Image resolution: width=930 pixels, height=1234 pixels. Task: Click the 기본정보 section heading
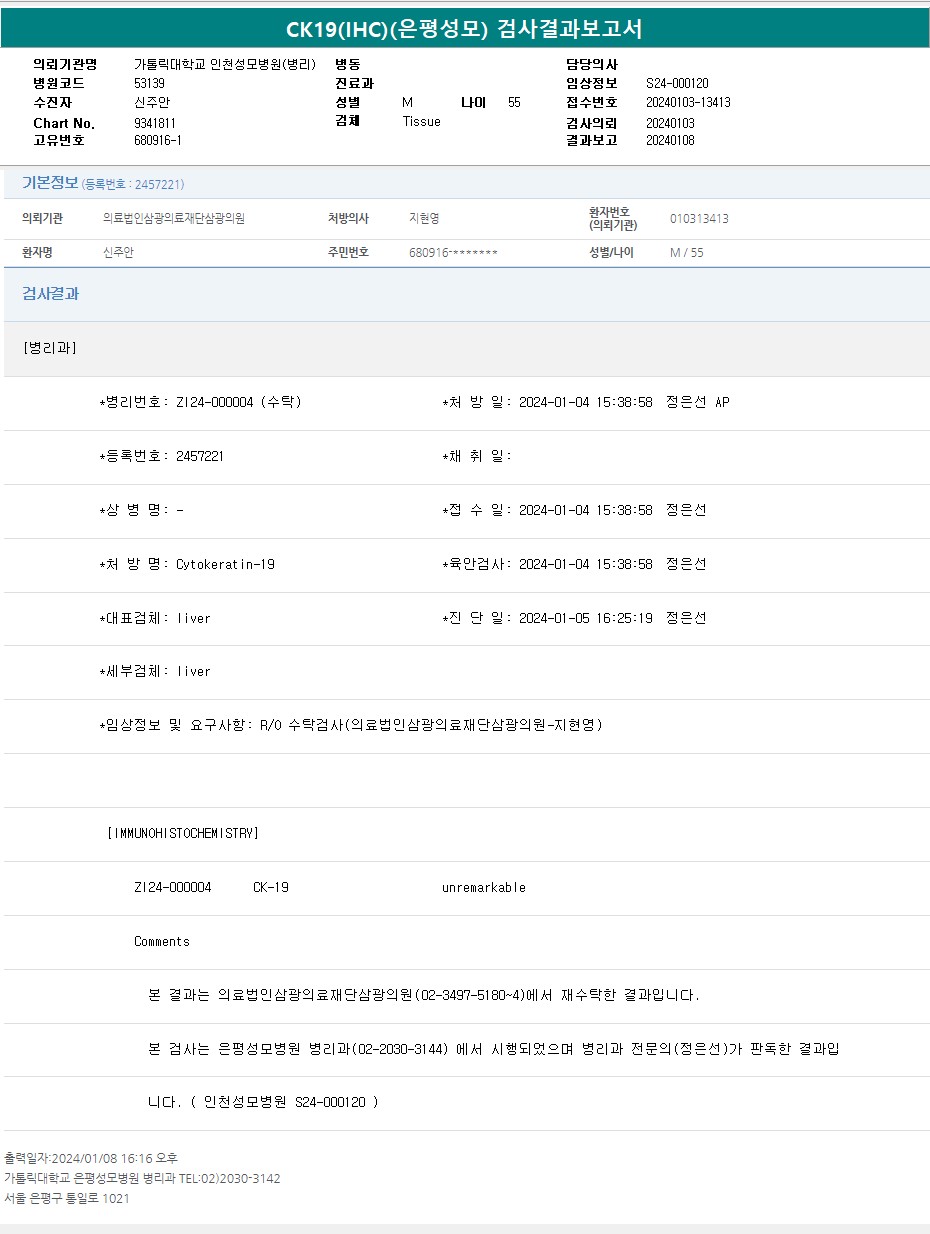[x=50, y=183]
